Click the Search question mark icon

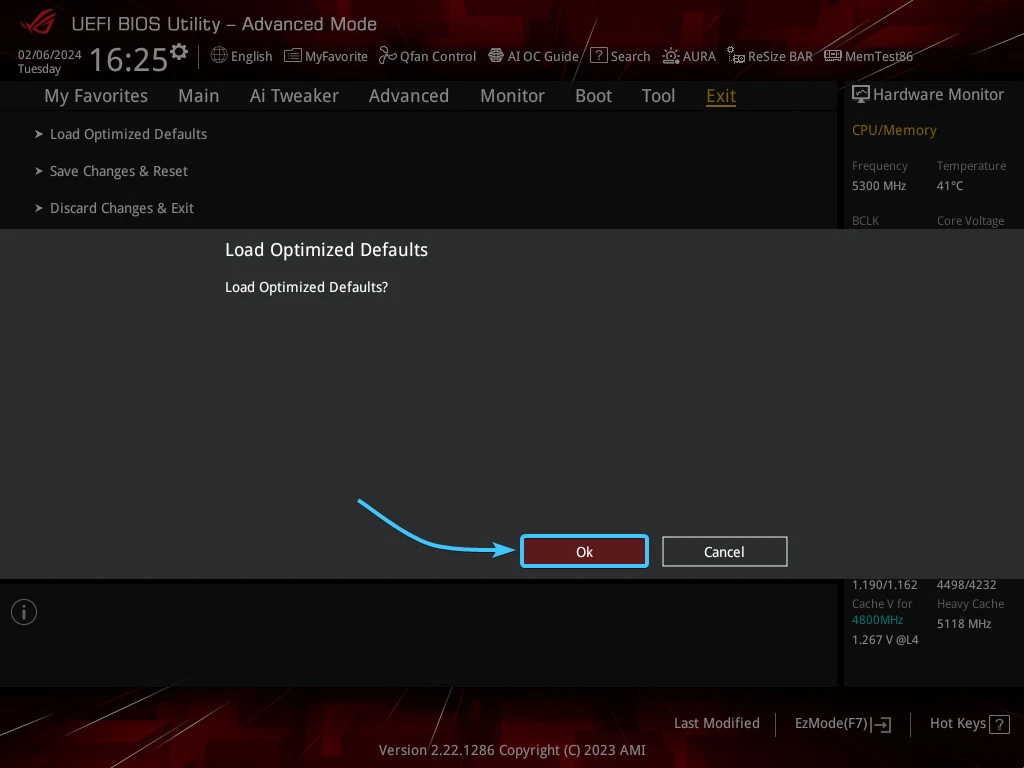tap(598, 56)
